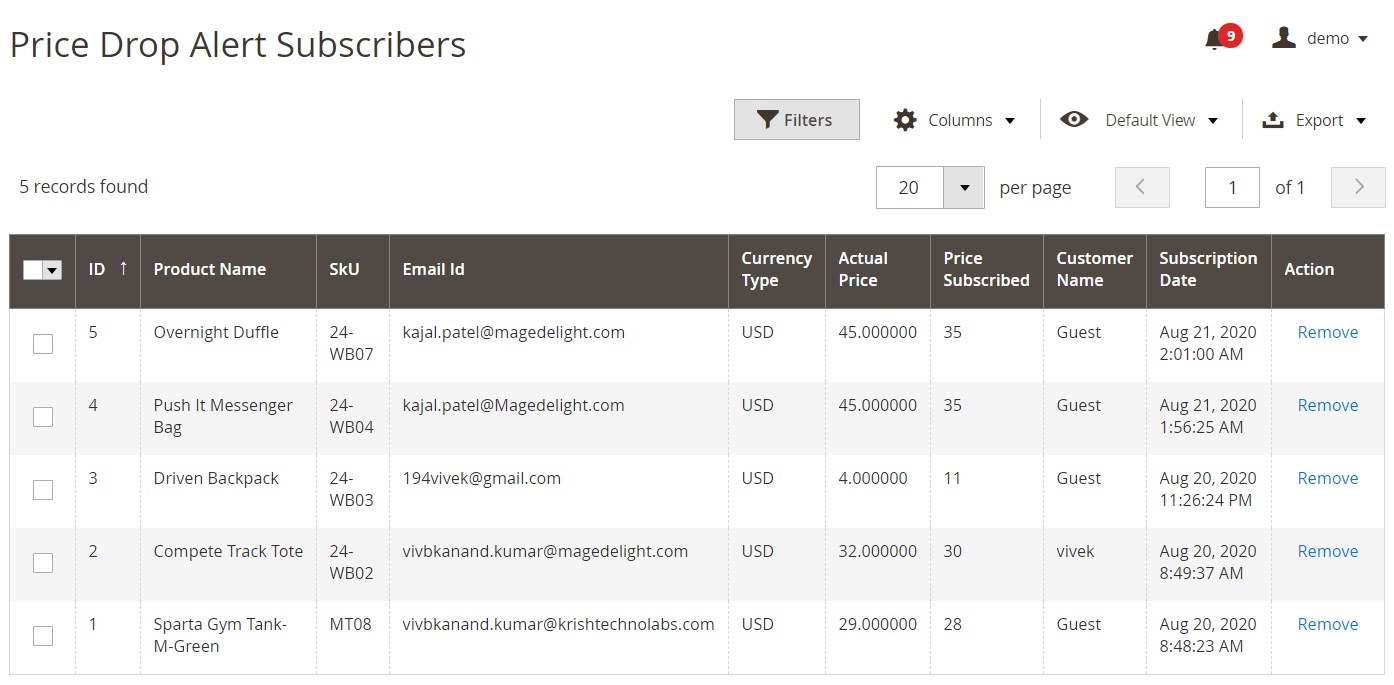This screenshot has width=1394, height=685.
Task: Sort by Subscription Date column header
Action: pyautogui.click(x=1207, y=269)
